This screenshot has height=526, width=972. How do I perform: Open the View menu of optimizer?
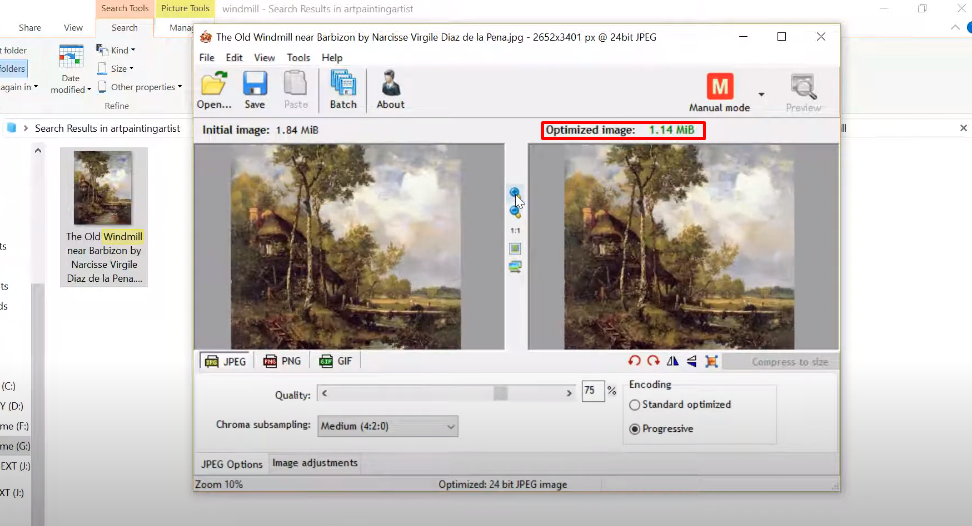pos(264,58)
